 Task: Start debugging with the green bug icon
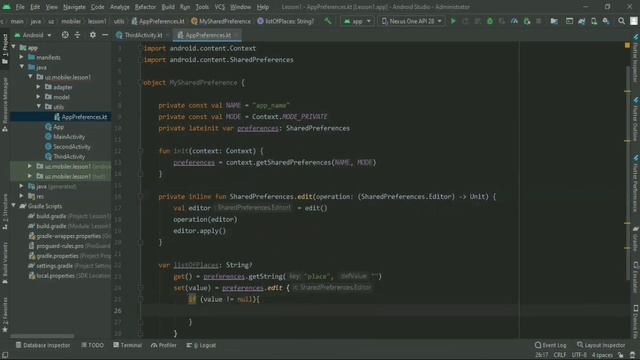(490, 21)
